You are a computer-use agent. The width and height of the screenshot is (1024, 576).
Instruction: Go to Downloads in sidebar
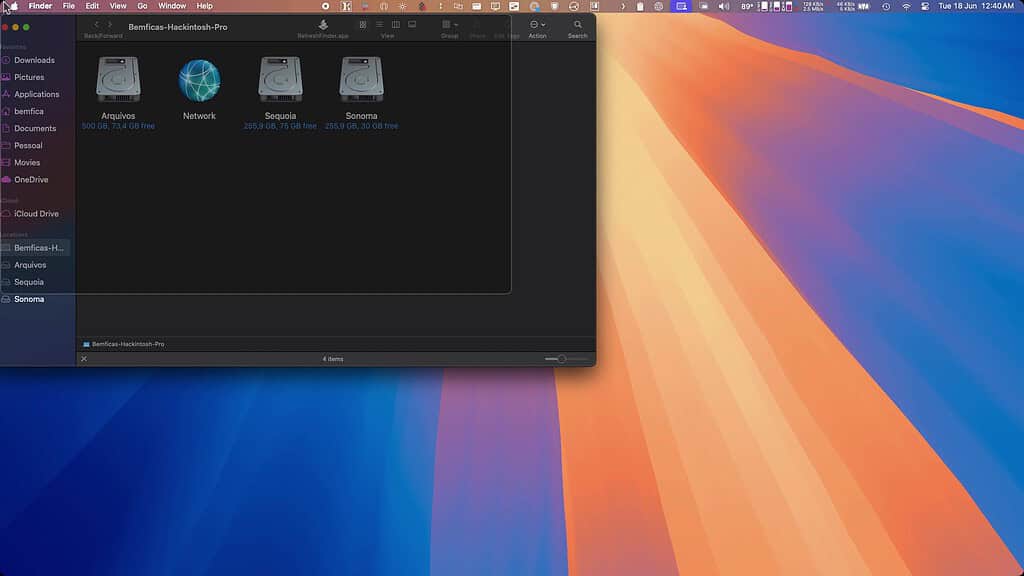coord(34,60)
